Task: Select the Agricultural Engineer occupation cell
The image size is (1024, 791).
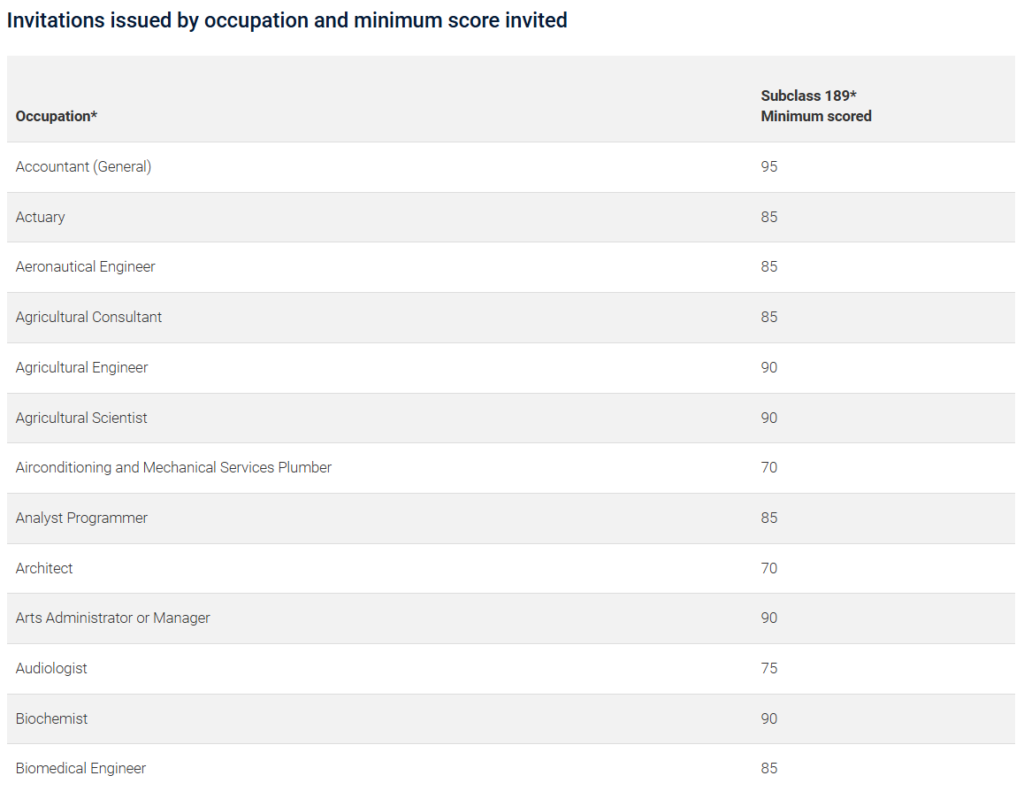Action: coord(82,367)
